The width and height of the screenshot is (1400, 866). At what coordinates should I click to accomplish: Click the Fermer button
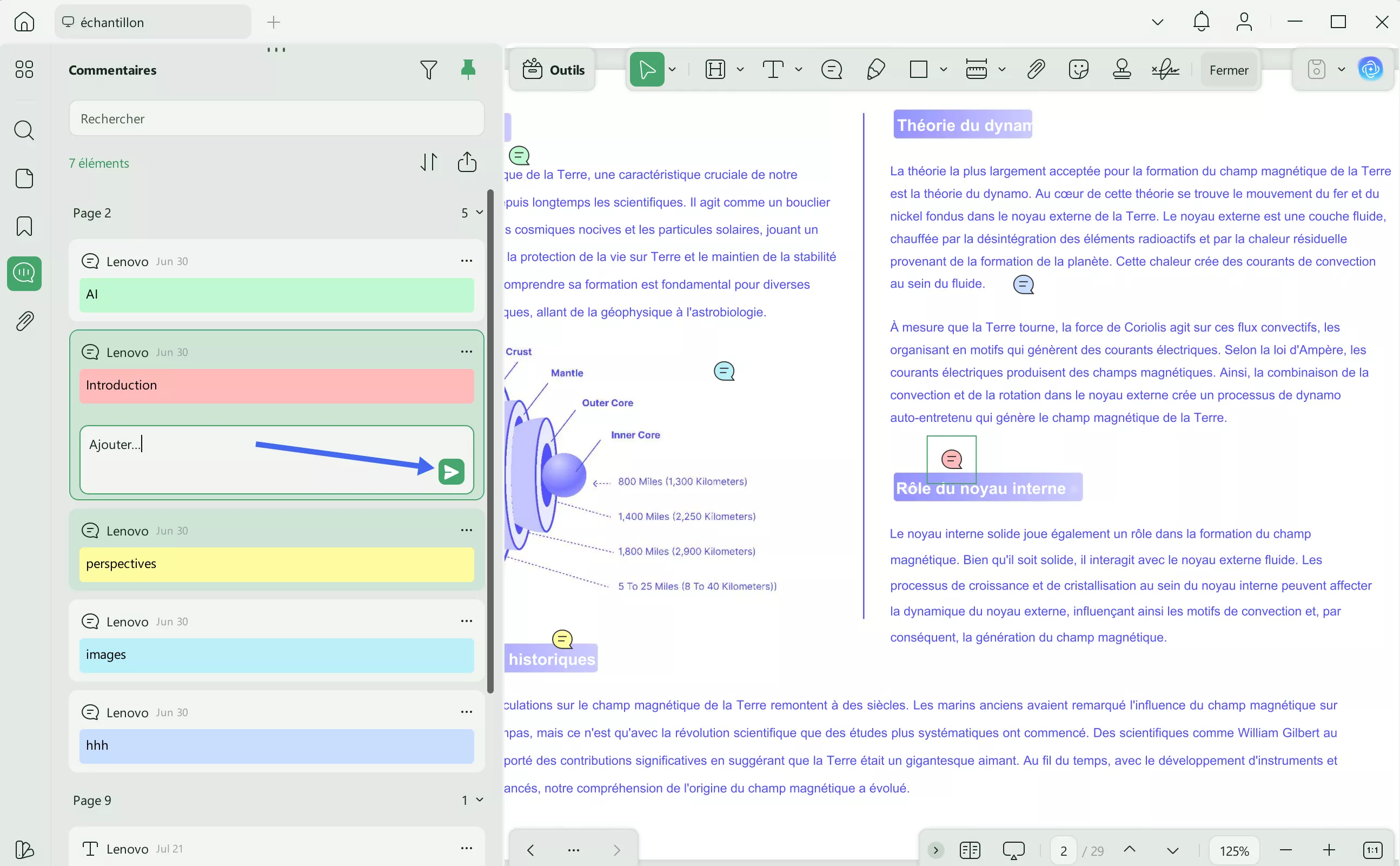click(x=1228, y=70)
